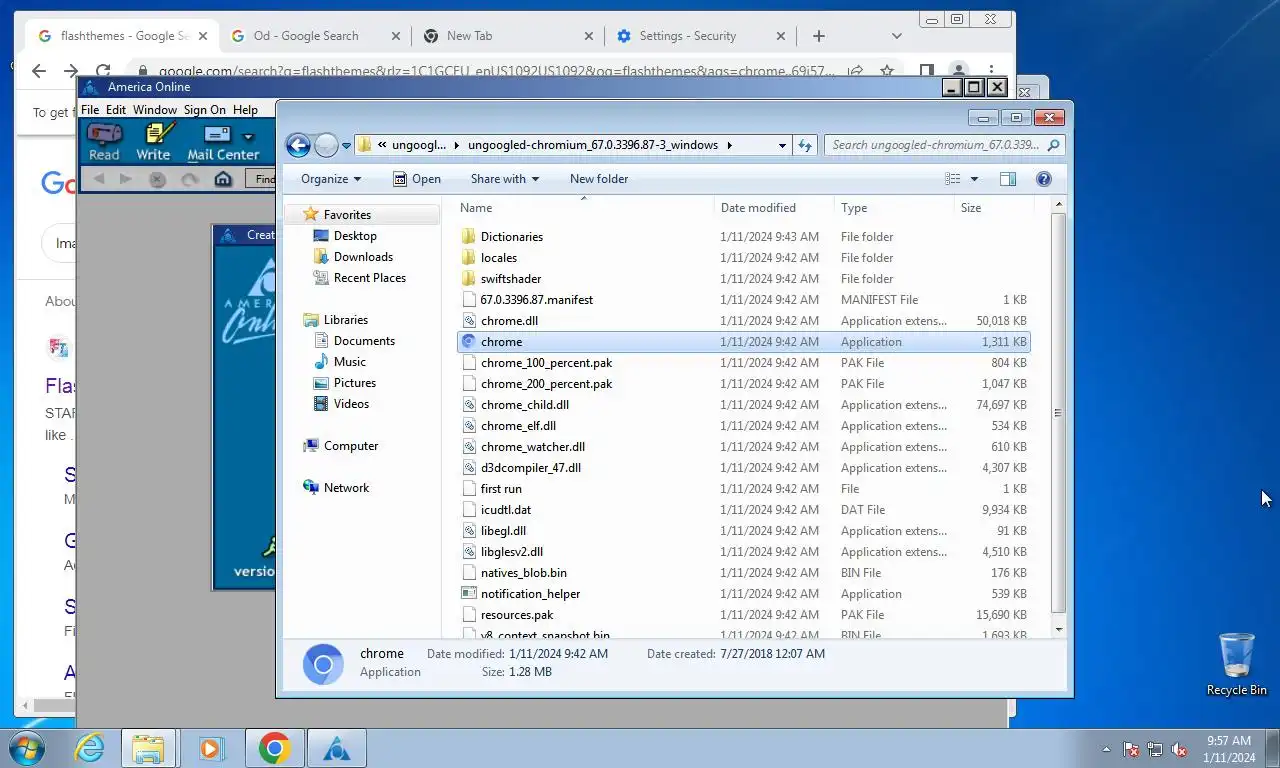Click the AOL Write mail icon
Image resolution: width=1280 pixels, height=768 pixels.
[x=153, y=141]
